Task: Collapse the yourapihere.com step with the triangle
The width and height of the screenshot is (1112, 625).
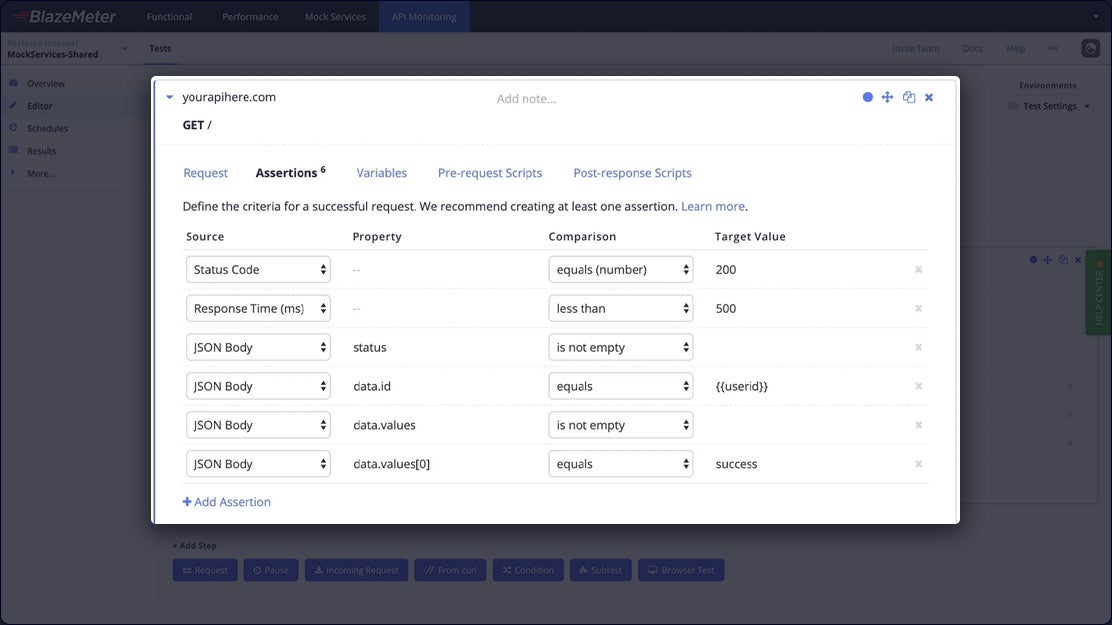Action: 169,97
